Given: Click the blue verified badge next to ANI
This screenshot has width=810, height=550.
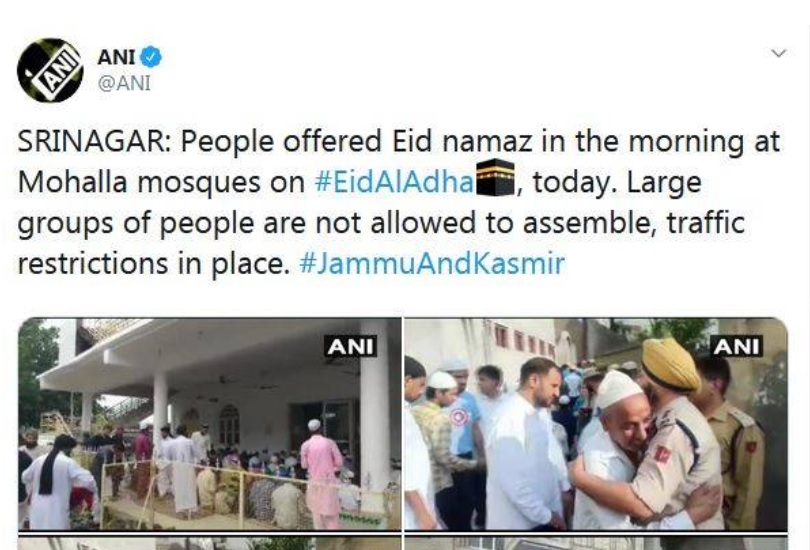Looking at the screenshot, I should (151, 57).
